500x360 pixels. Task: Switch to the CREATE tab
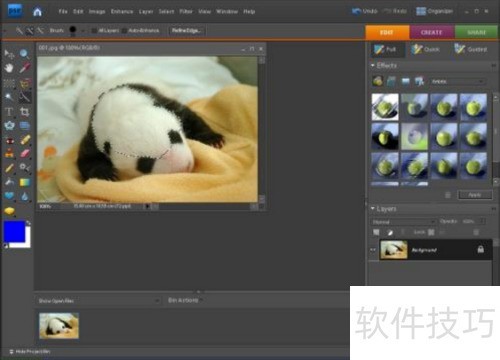click(431, 32)
